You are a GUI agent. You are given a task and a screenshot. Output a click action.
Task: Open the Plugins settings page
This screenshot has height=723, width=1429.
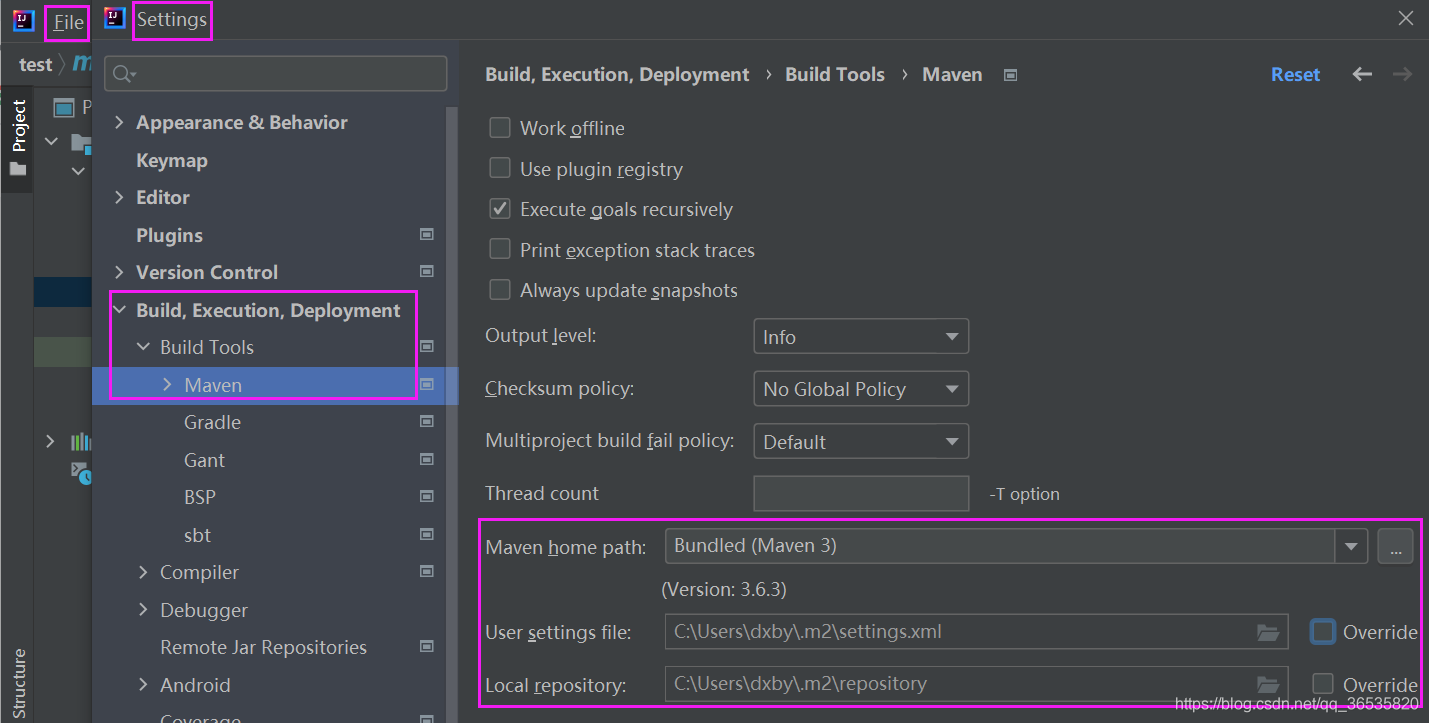pyautogui.click(x=169, y=235)
